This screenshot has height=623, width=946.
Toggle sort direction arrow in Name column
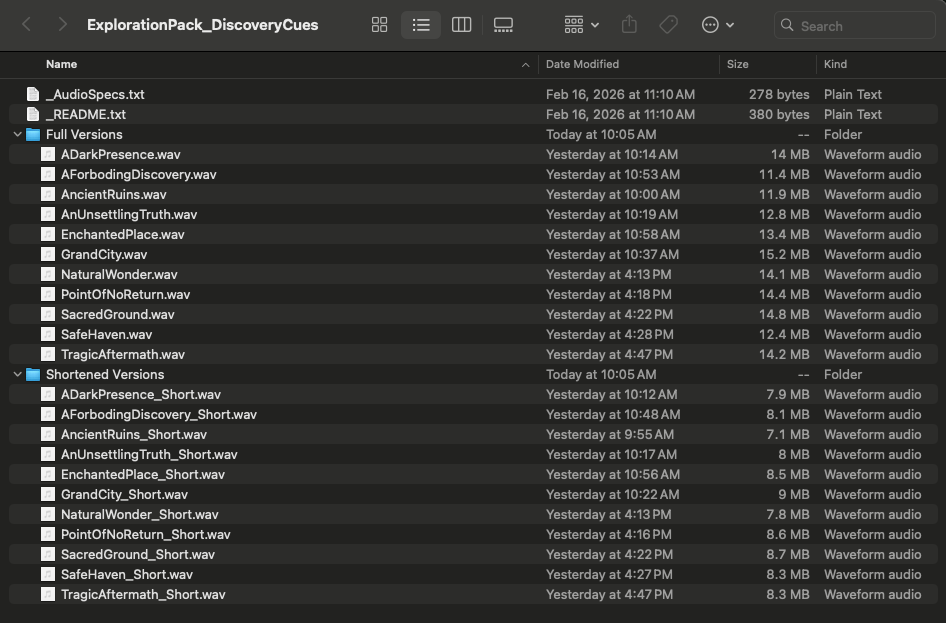pyautogui.click(x=525, y=65)
